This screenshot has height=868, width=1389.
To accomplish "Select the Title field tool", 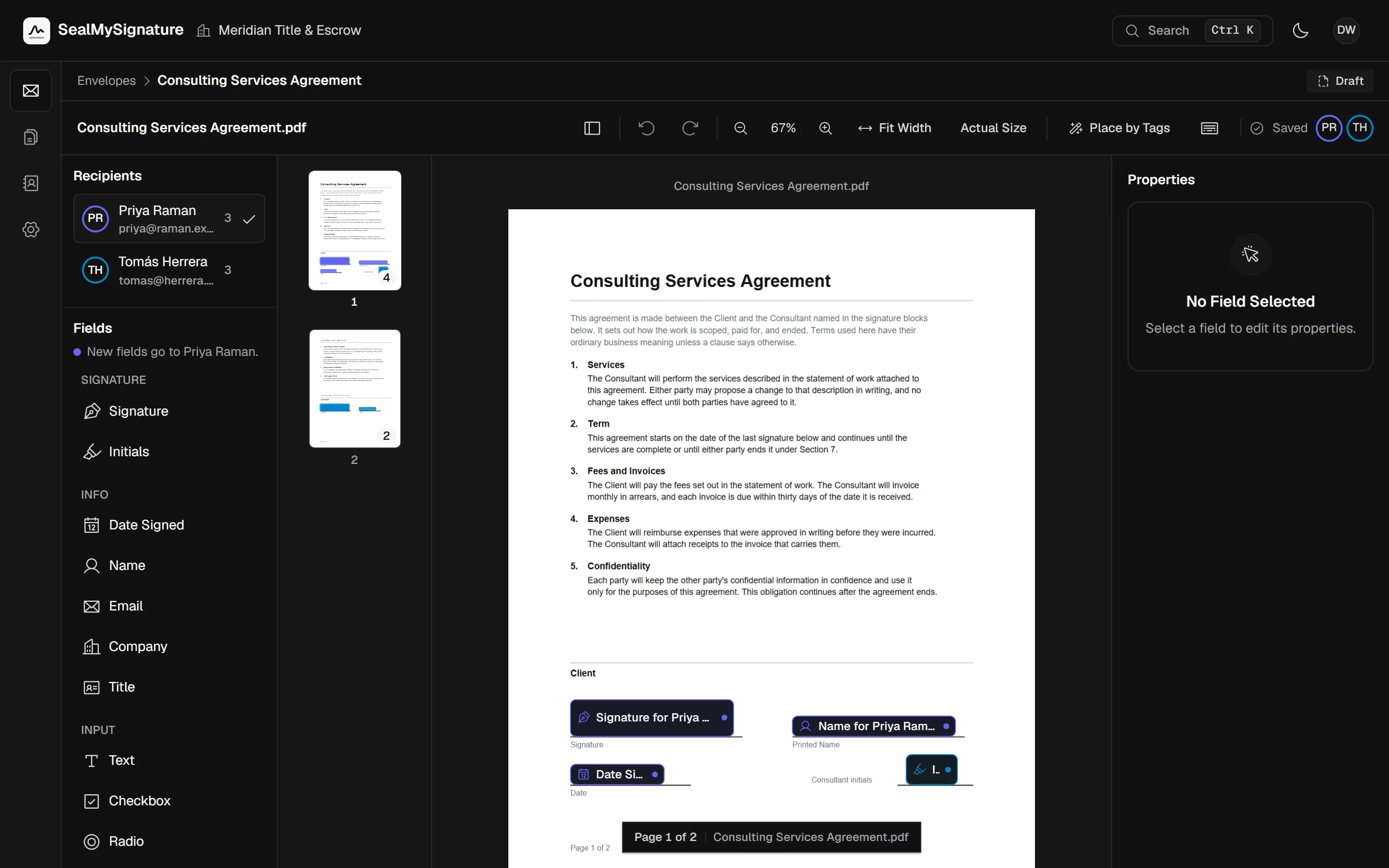I will (169, 687).
